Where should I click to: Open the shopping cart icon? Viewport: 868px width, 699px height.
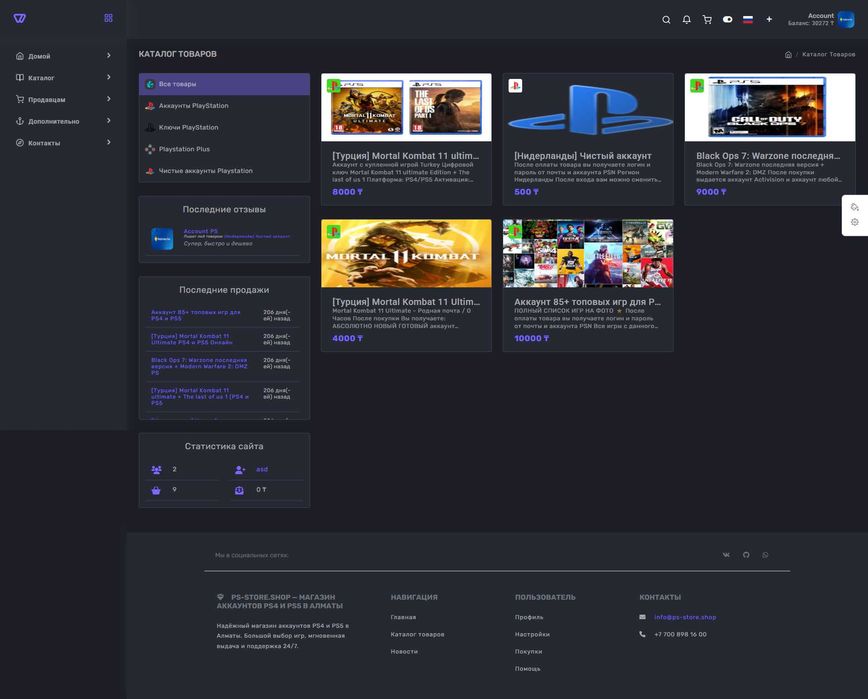[x=707, y=20]
